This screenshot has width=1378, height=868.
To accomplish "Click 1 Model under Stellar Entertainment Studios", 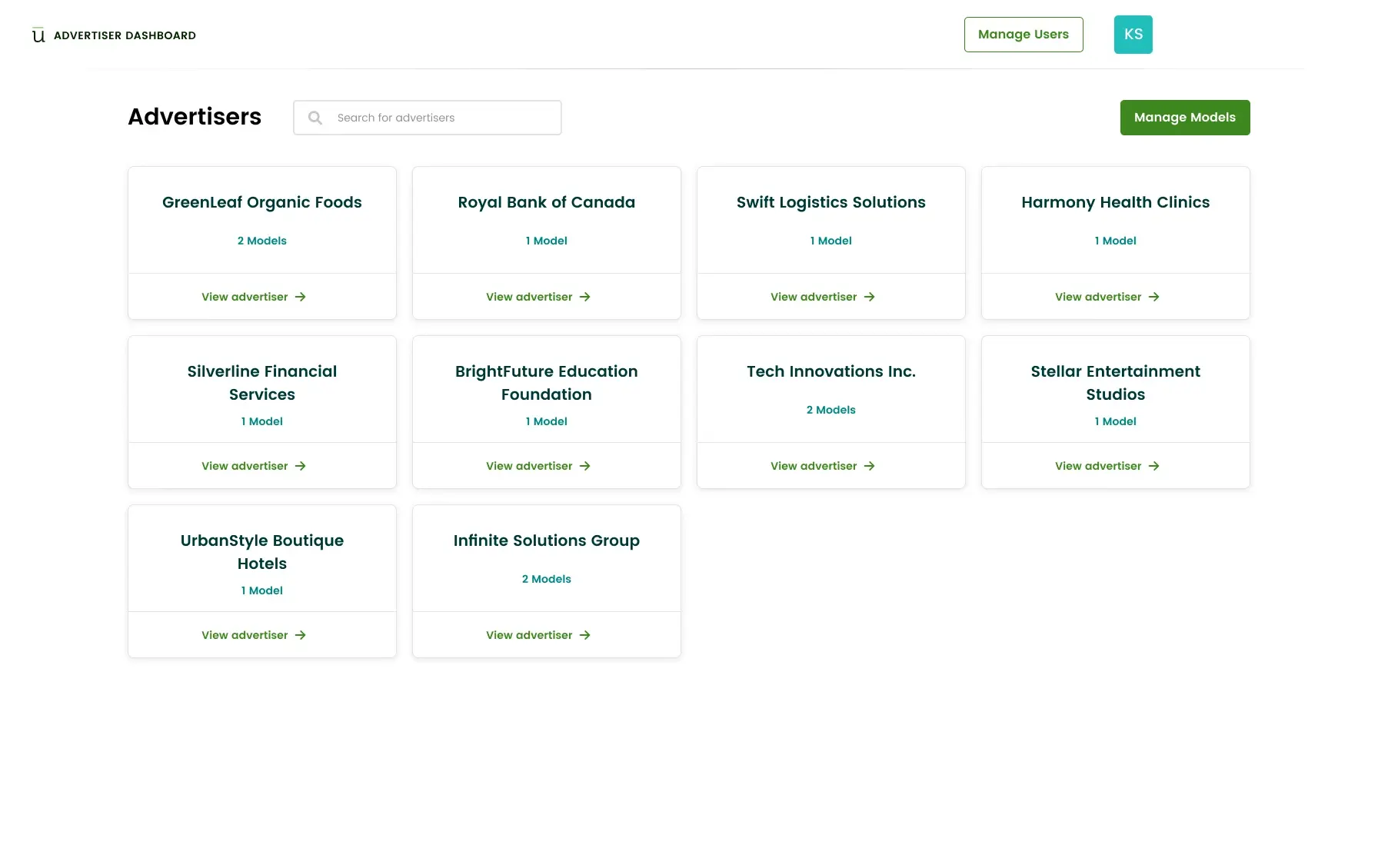I will (x=1116, y=421).
